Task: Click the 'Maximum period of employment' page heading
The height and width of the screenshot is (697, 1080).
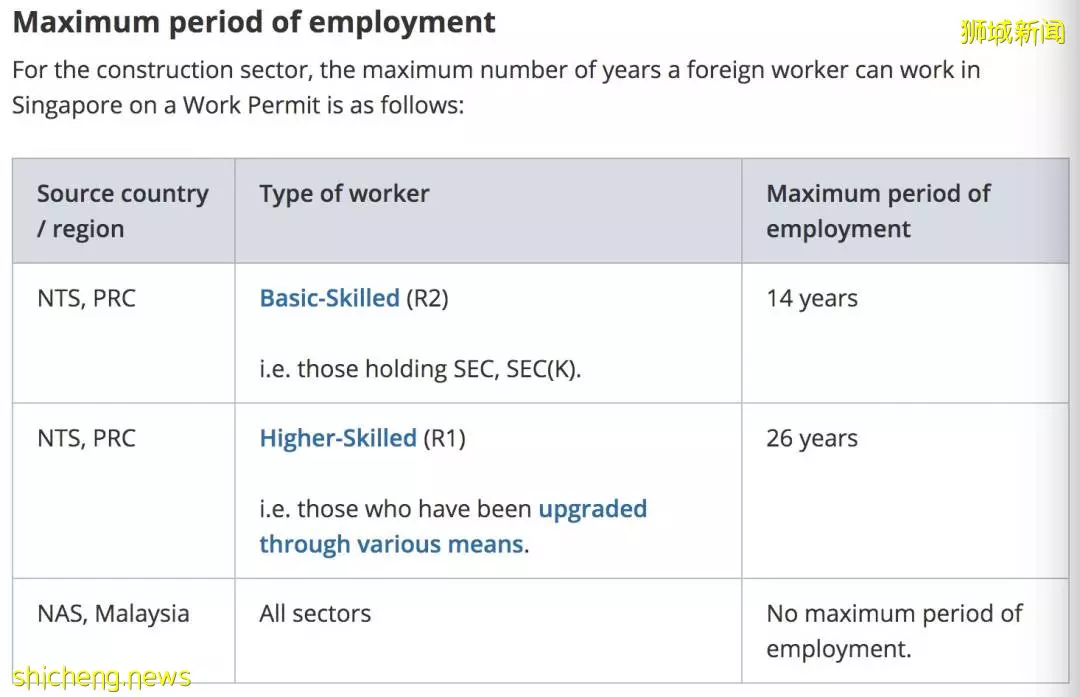Action: point(253,22)
